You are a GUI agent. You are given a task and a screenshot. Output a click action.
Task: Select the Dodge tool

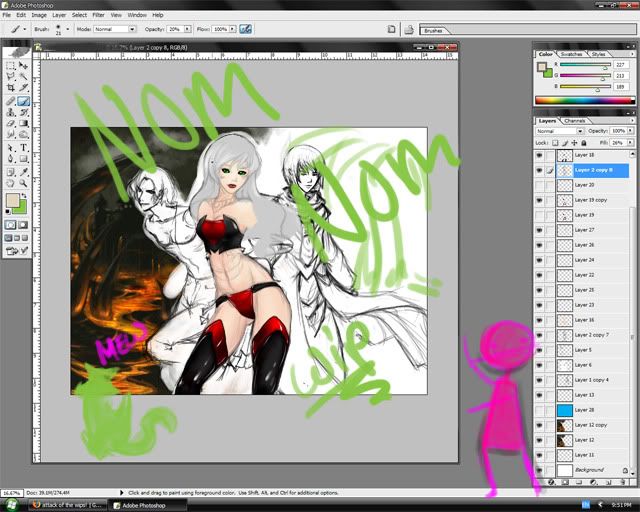[x=24, y=134]
